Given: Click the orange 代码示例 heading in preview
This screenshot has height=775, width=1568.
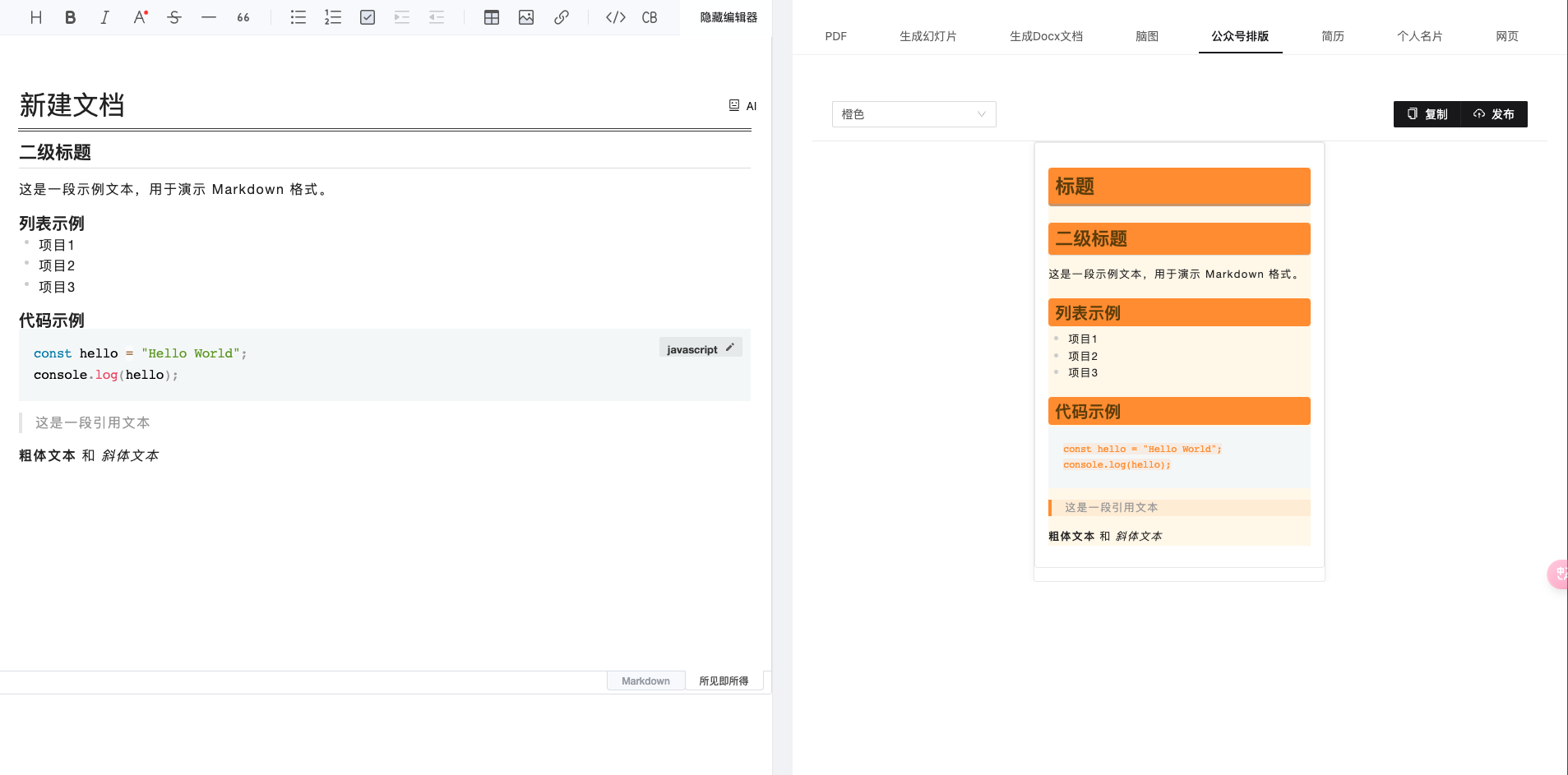Looking at the screenshot, I should [1179, 412].
